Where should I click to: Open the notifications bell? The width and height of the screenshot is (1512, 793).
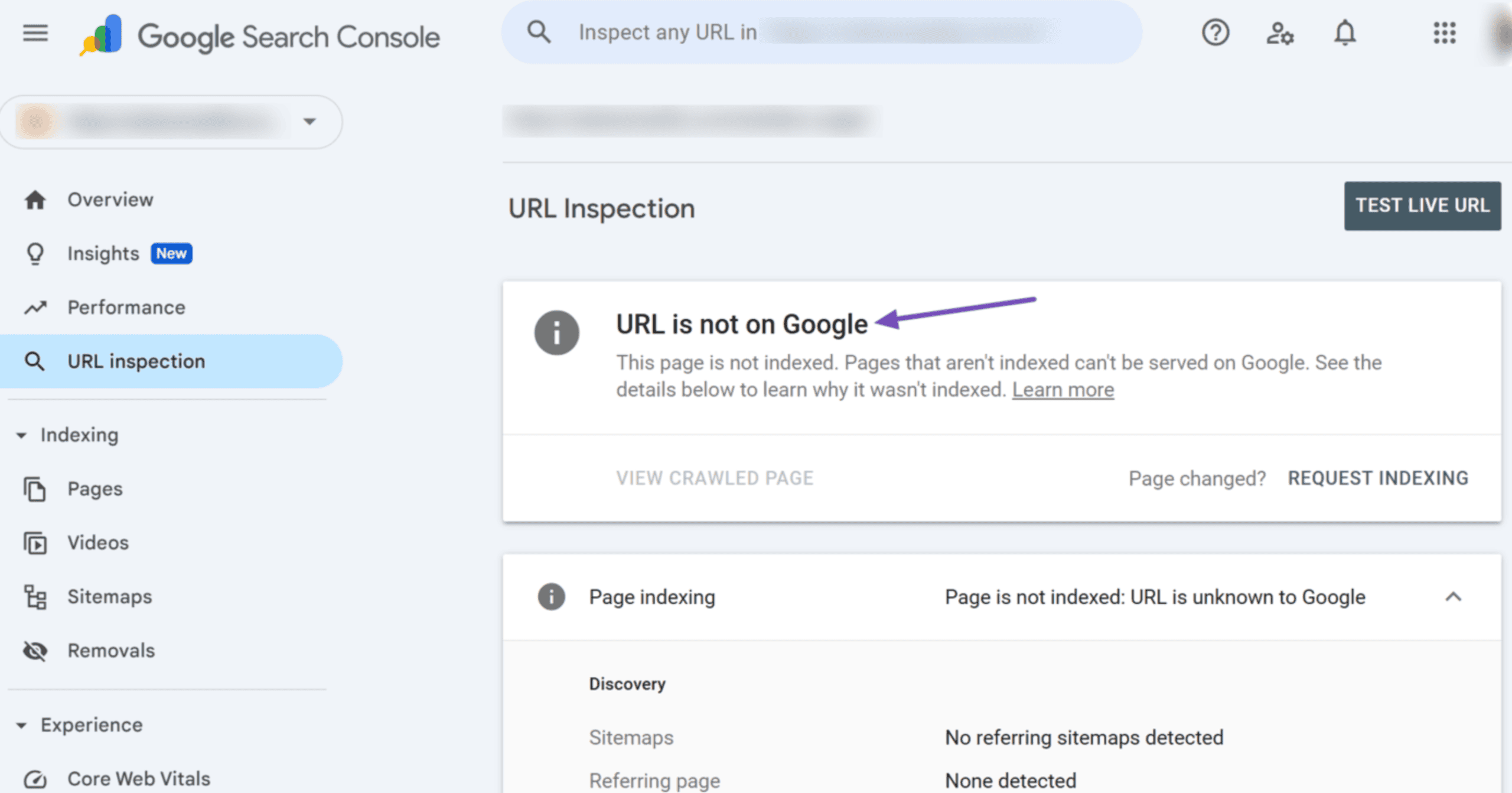pos(1345,32)
